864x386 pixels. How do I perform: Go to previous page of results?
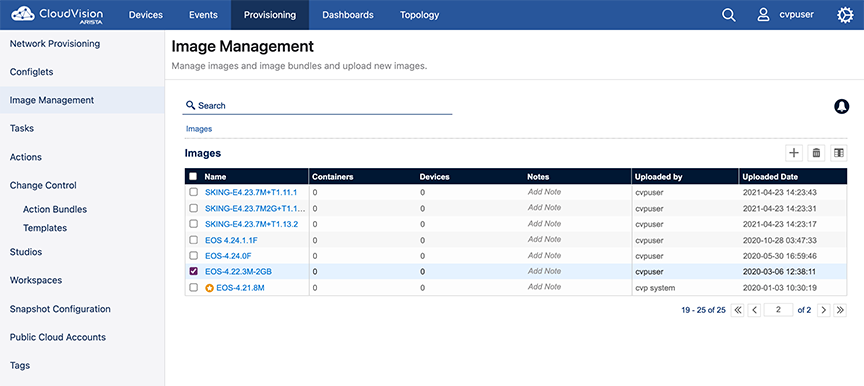point(754,310)
